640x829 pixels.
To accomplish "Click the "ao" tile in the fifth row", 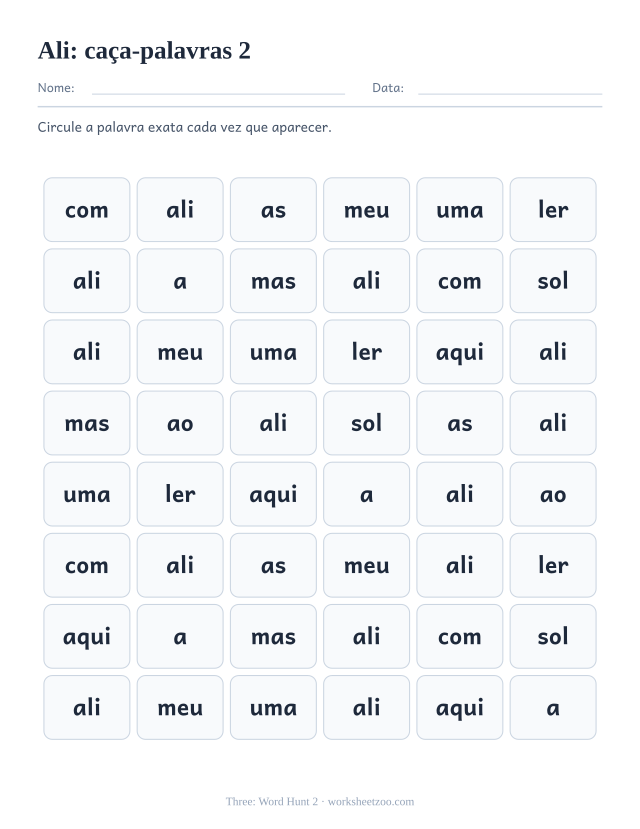I will pyautogui.click(x=553, y=494).
